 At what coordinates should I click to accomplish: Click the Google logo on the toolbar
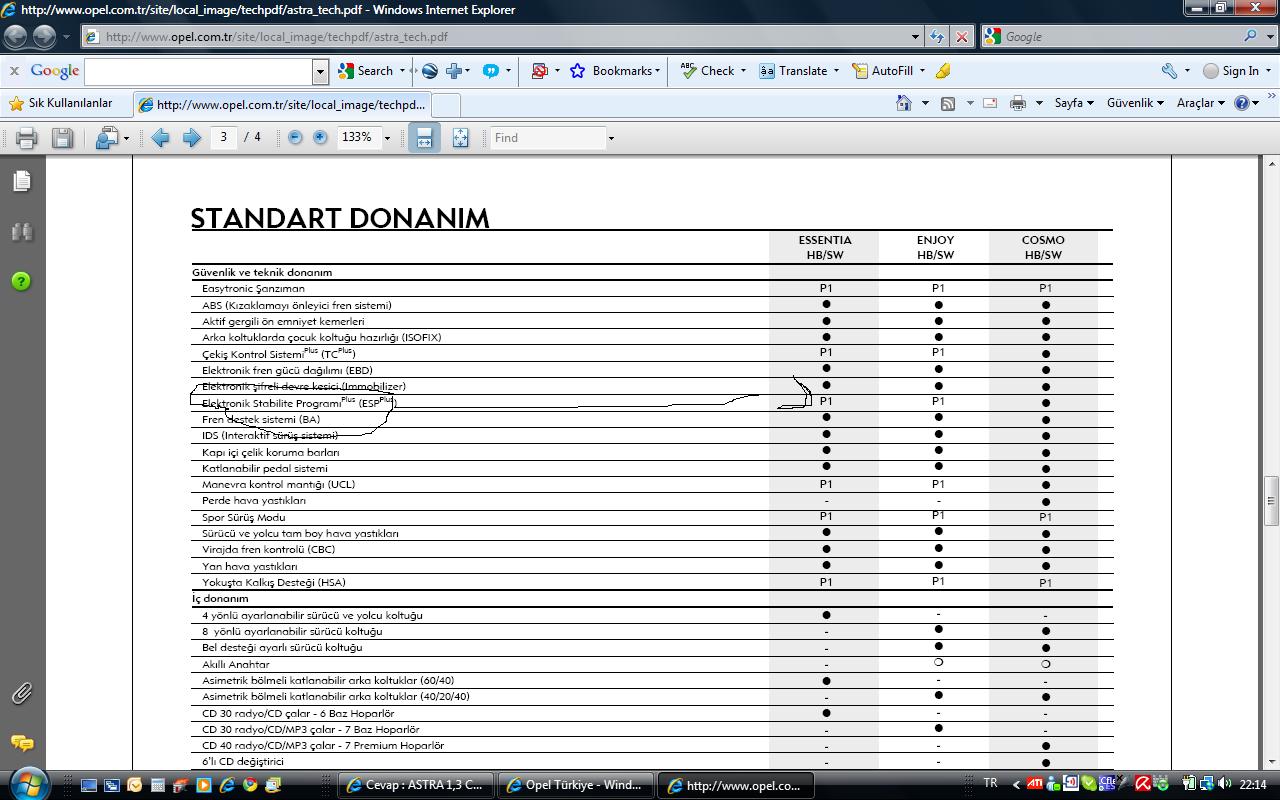(x=55, y=71)
